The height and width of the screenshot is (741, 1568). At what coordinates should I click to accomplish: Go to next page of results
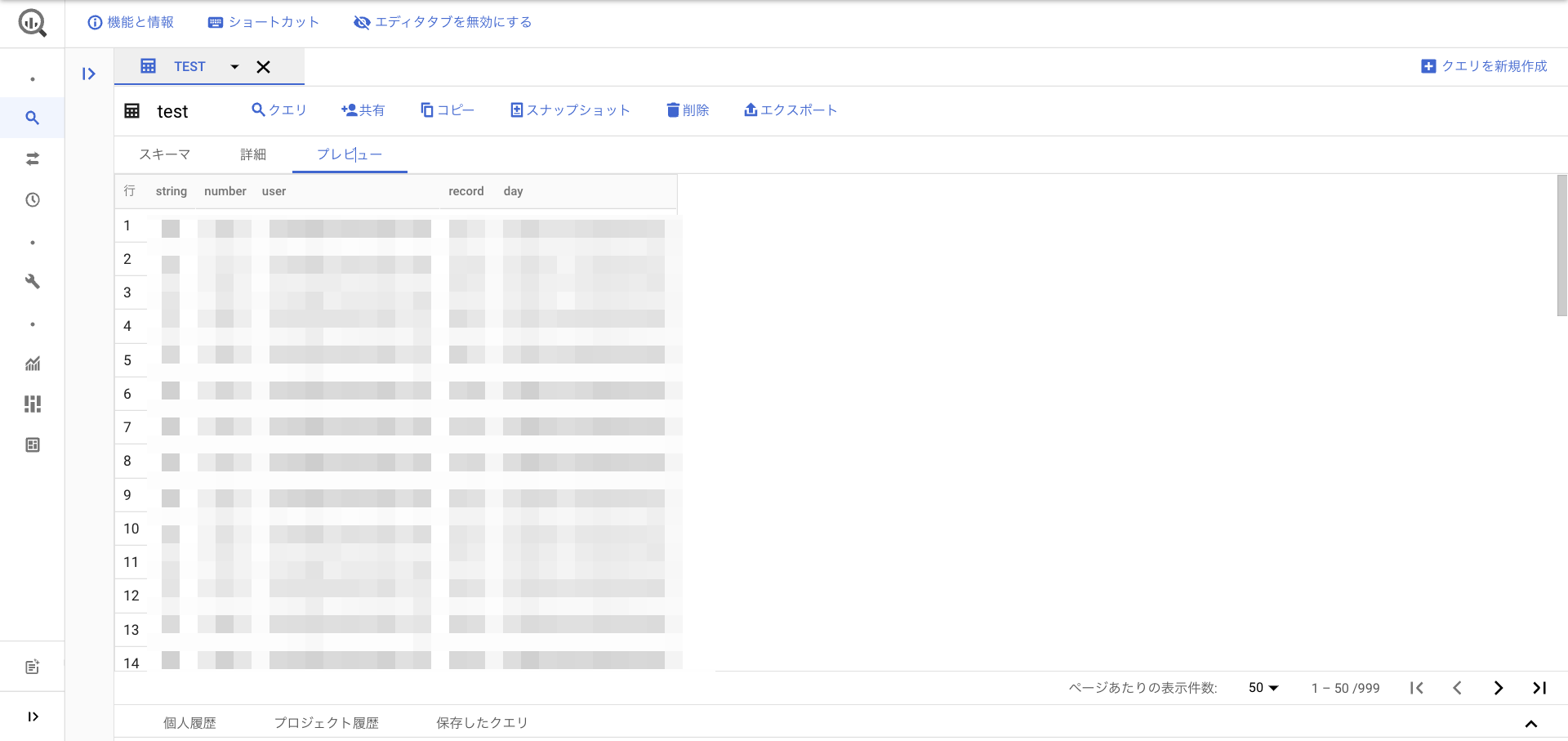tap(1499, 688)
